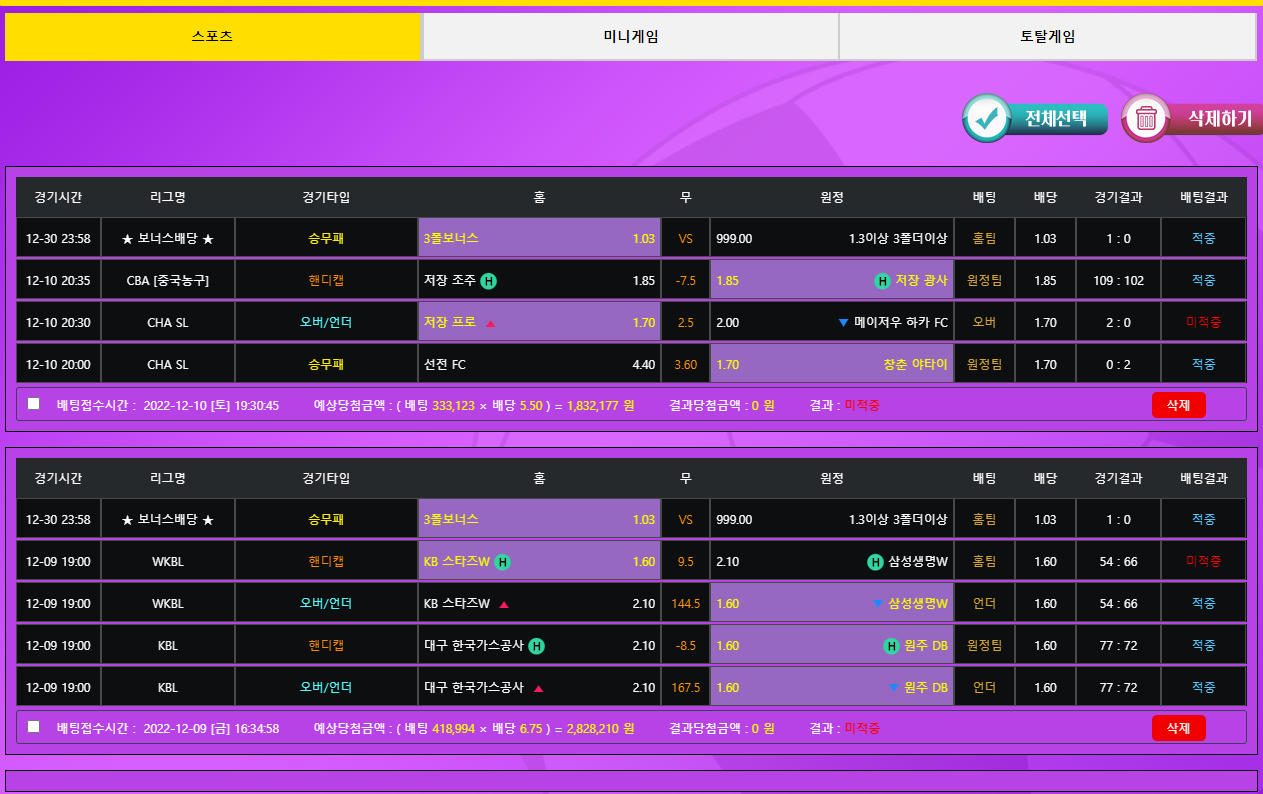Click the H handicap icon beside 저장 광사
The image size is (1263, 794).
point(882,281)
